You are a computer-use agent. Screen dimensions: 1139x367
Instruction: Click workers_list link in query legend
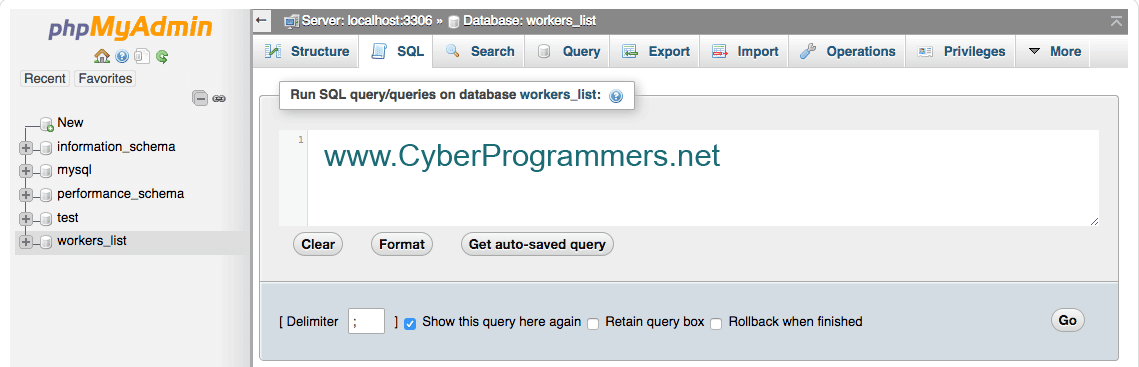[x=559, y=95]
